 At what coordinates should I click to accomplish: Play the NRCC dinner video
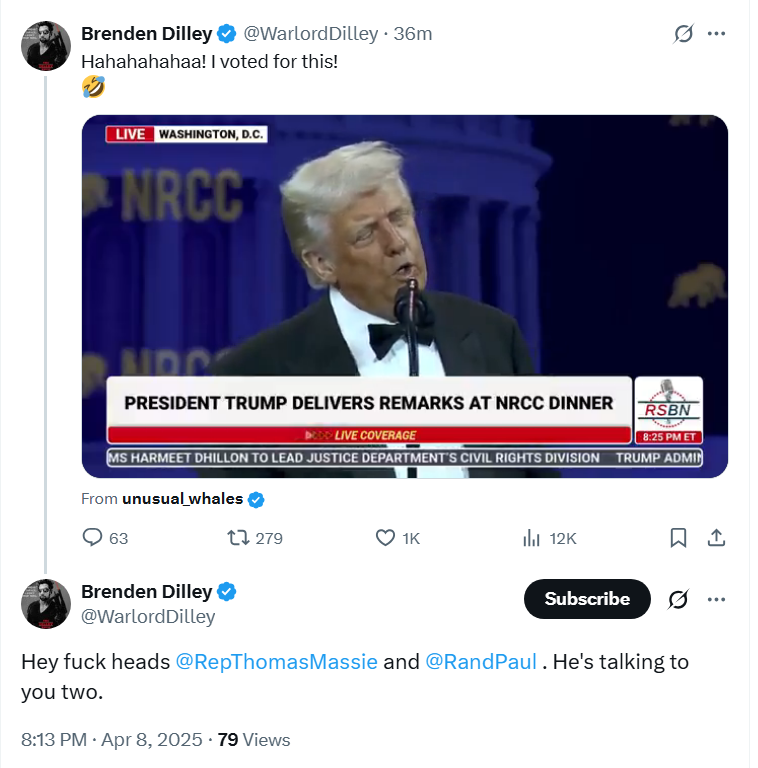pos(404,296)
